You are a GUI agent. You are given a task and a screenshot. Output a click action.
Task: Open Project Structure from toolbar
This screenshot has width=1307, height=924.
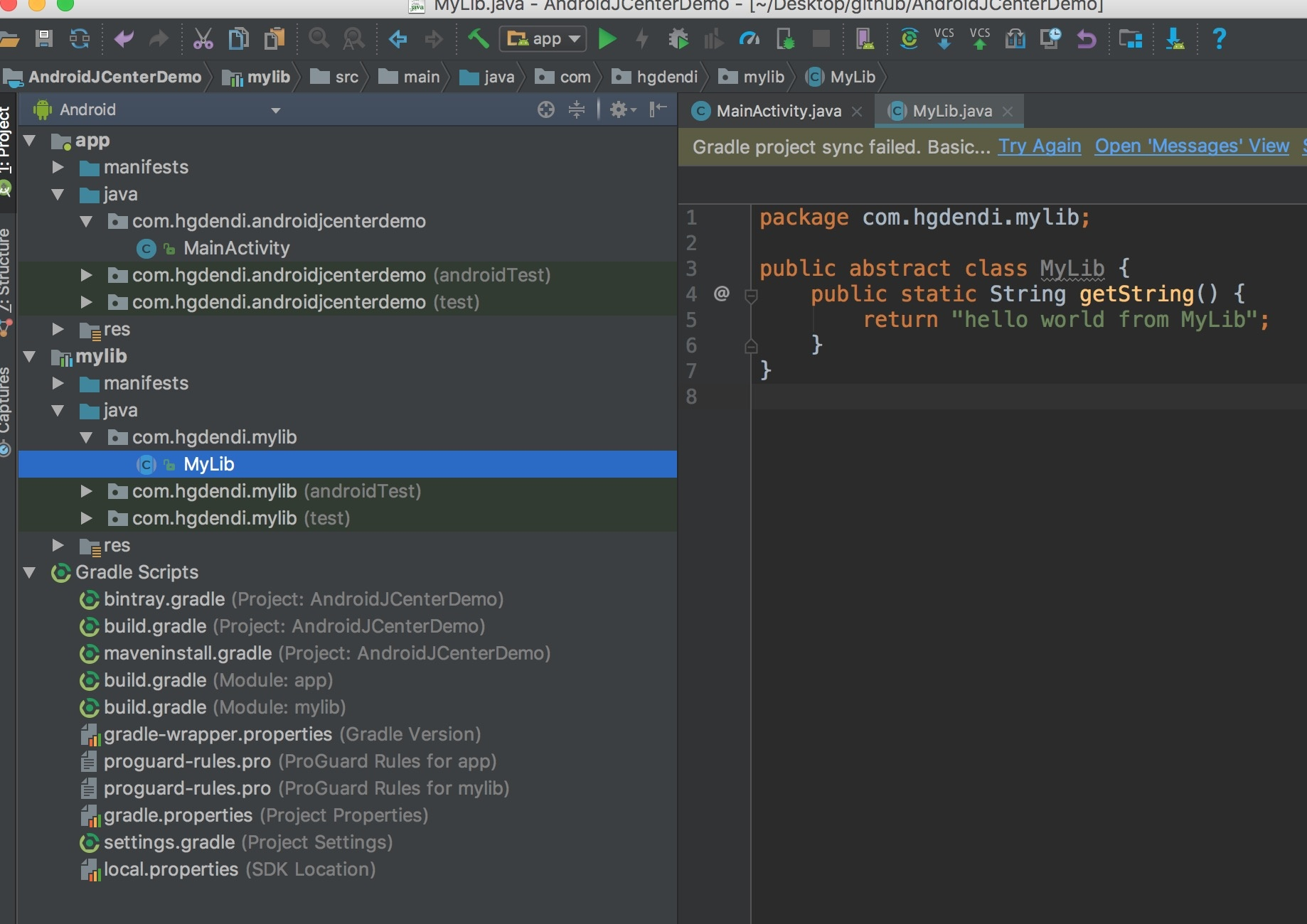tap(1130, 39)
